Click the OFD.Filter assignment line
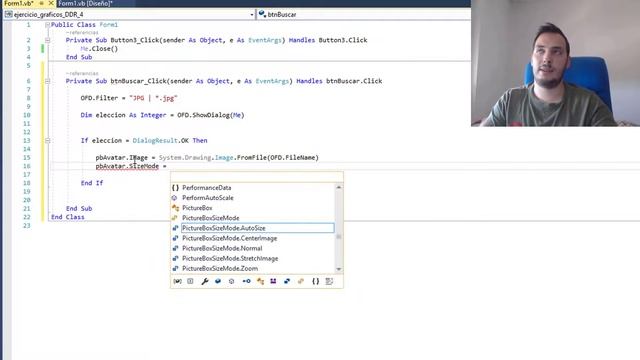The width and height of the screenshot is (640, 360). coord(129,98)
